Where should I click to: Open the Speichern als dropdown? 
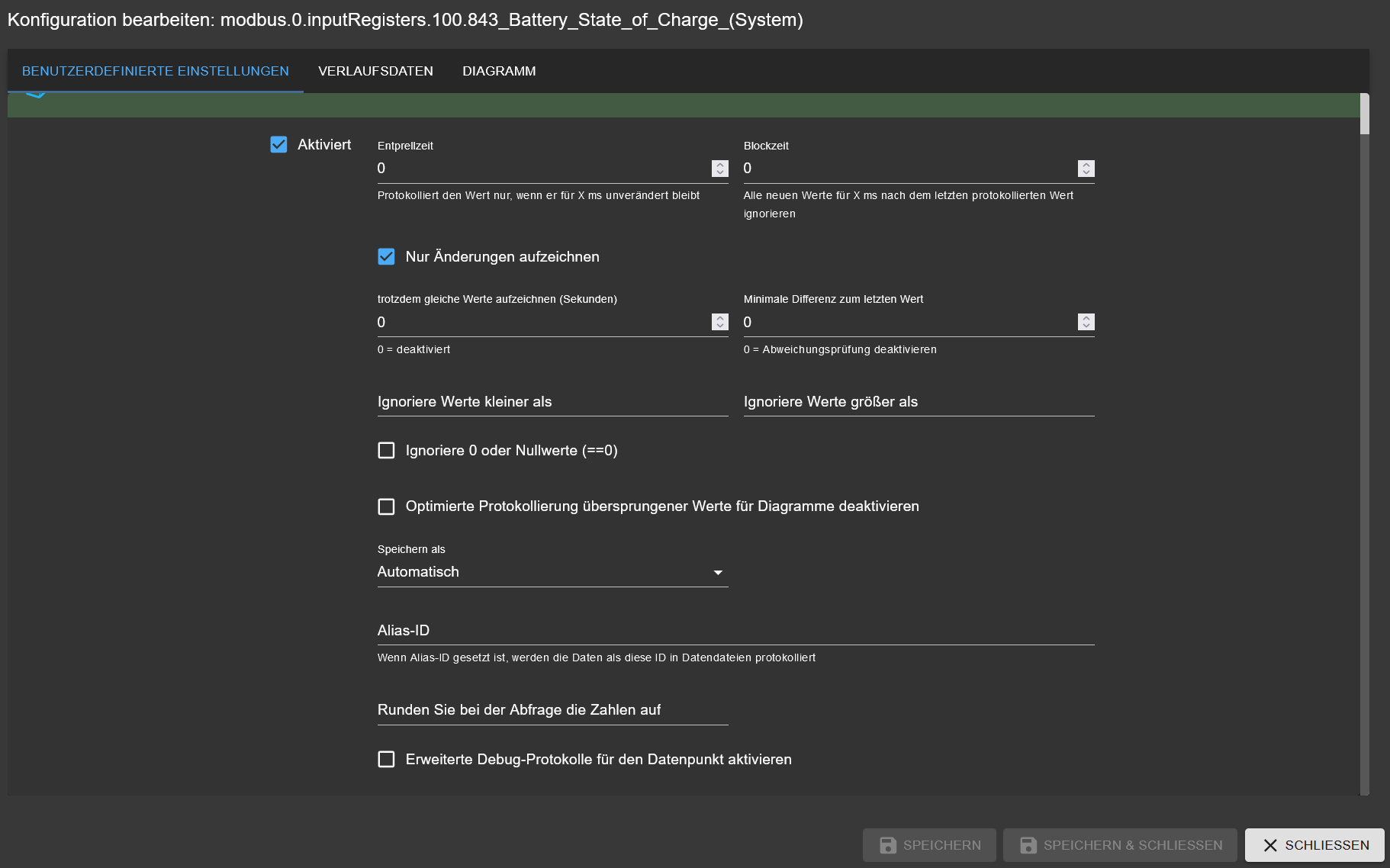[552, 572]
